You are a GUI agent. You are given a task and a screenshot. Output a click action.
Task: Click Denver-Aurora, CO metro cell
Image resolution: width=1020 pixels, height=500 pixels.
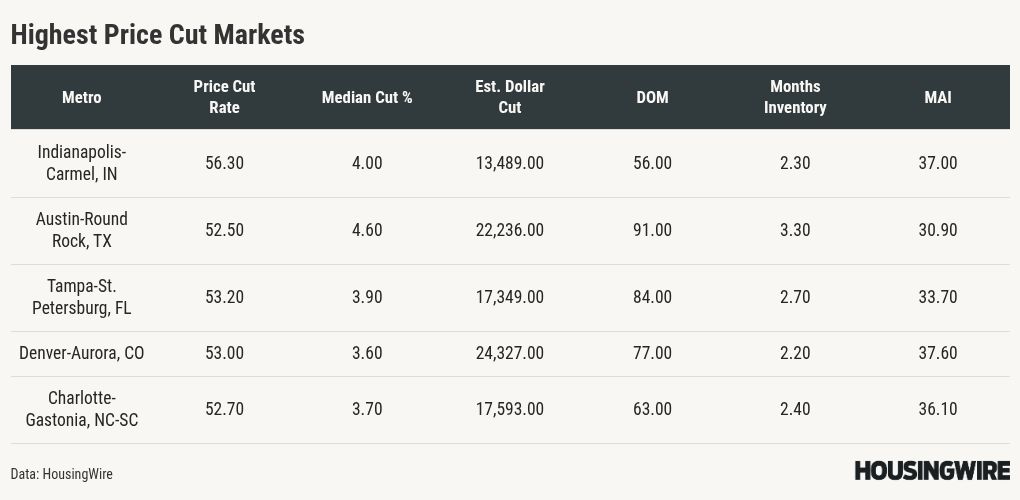point(82,353)
